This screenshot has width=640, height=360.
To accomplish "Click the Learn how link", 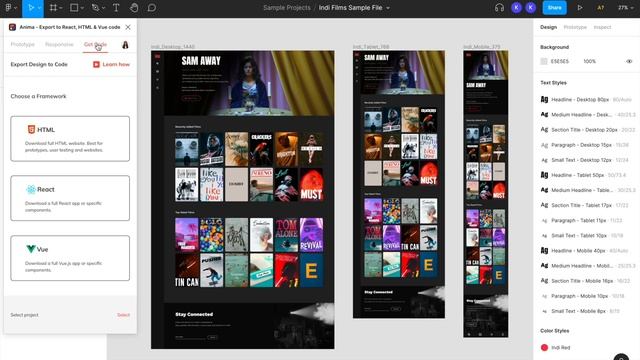I will [116, 64].
